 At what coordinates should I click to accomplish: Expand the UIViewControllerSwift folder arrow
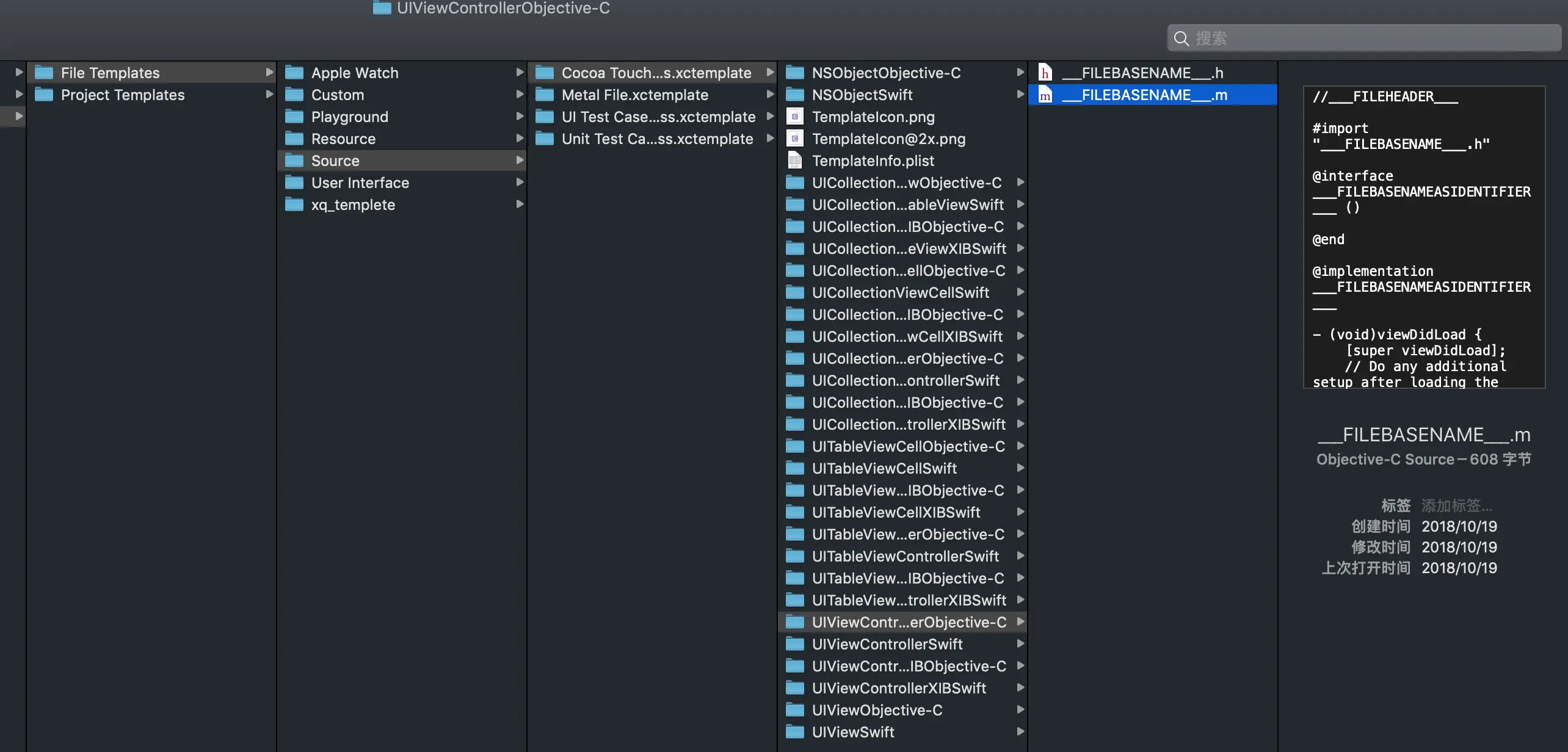pyautogui.click(x=1020, y=644)
